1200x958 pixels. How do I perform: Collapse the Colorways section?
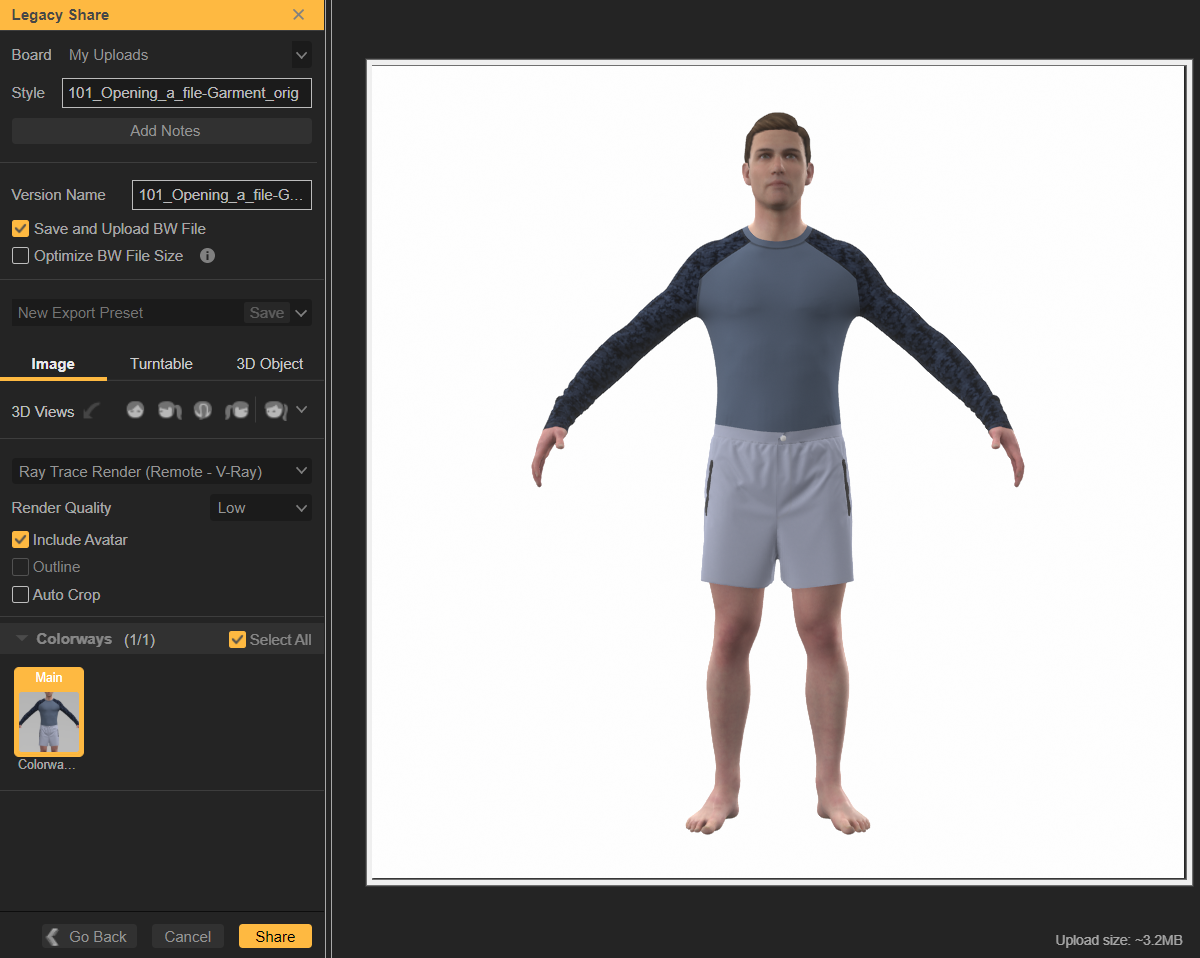tap(22, 639)
